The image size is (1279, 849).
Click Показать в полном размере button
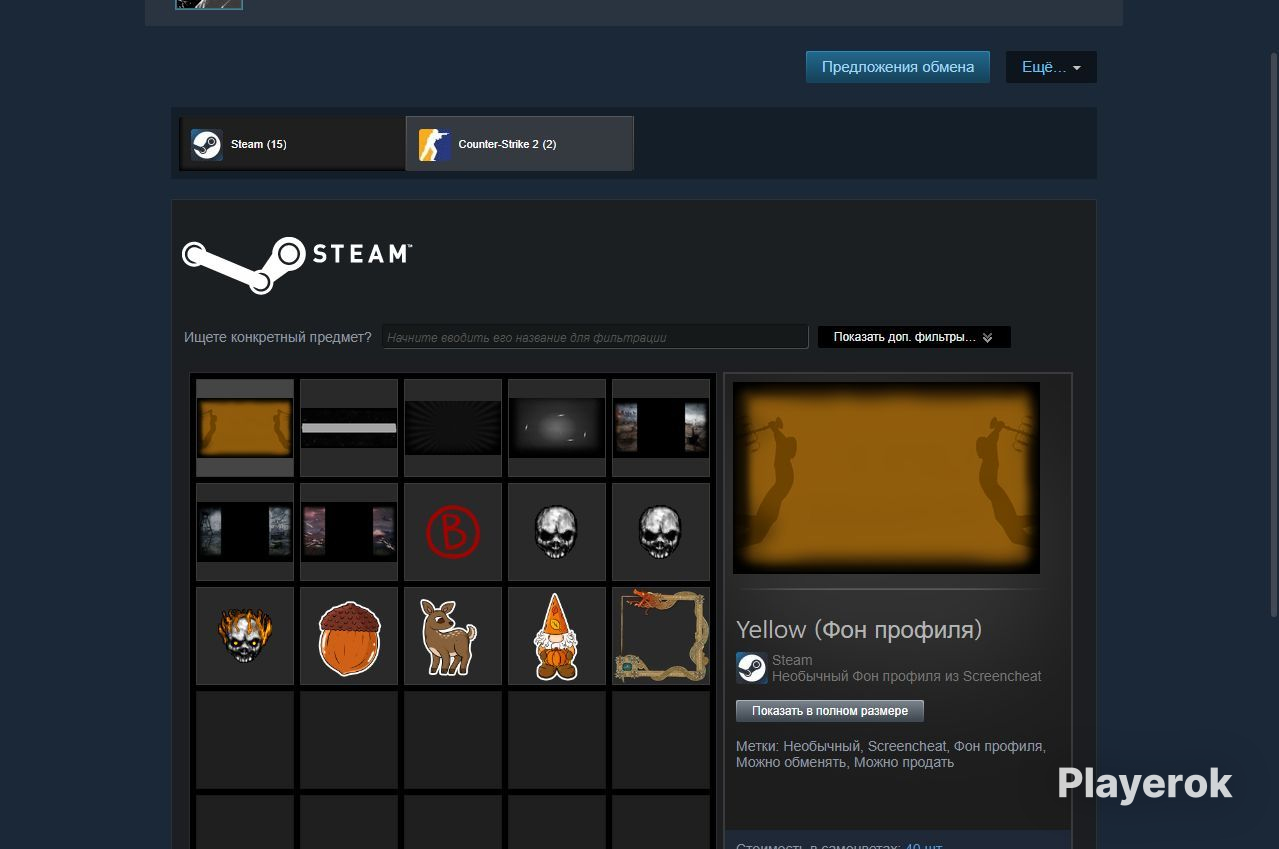[x=830, y=711]
